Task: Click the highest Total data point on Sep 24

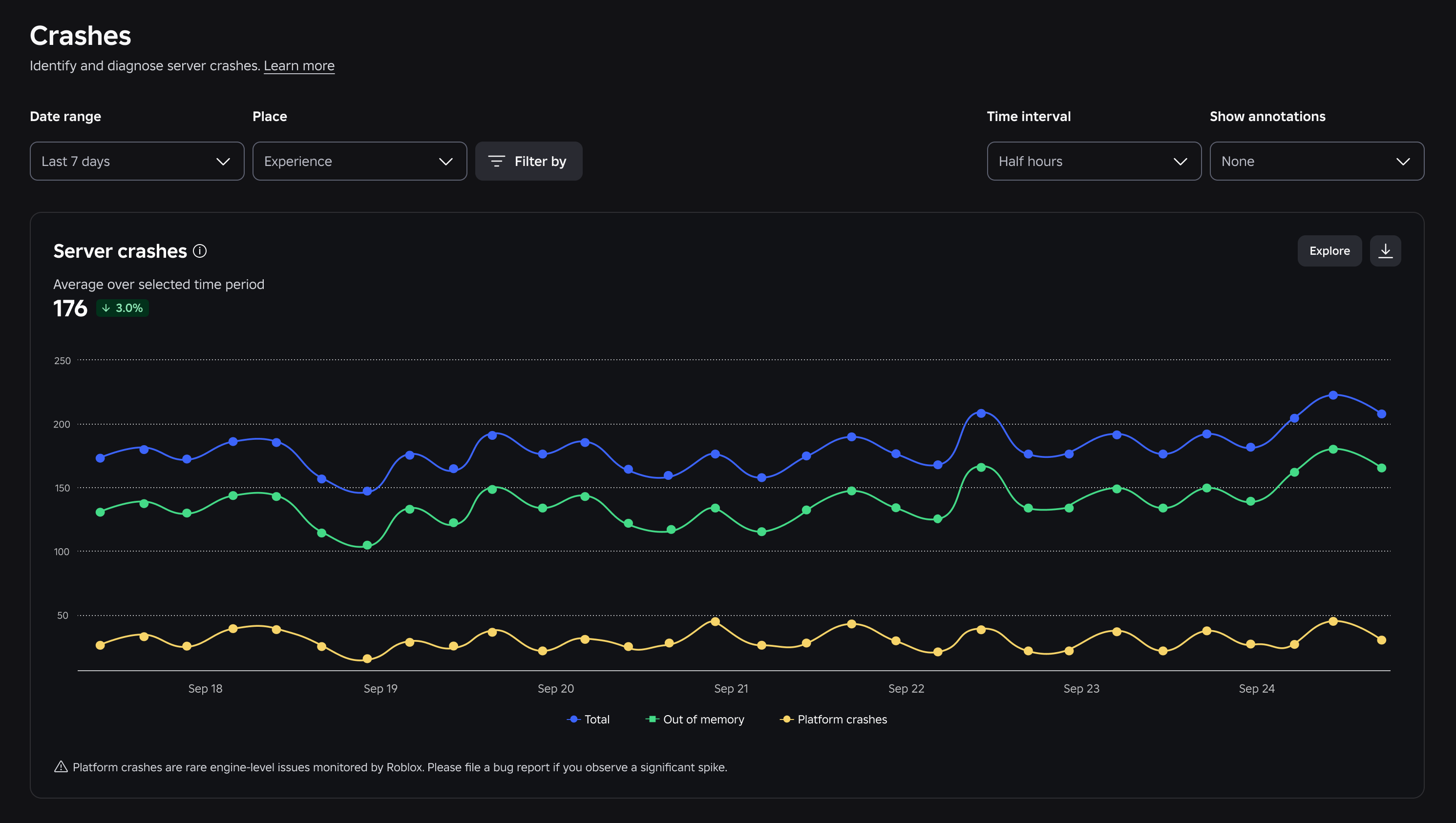Action: coord(1333,395)
